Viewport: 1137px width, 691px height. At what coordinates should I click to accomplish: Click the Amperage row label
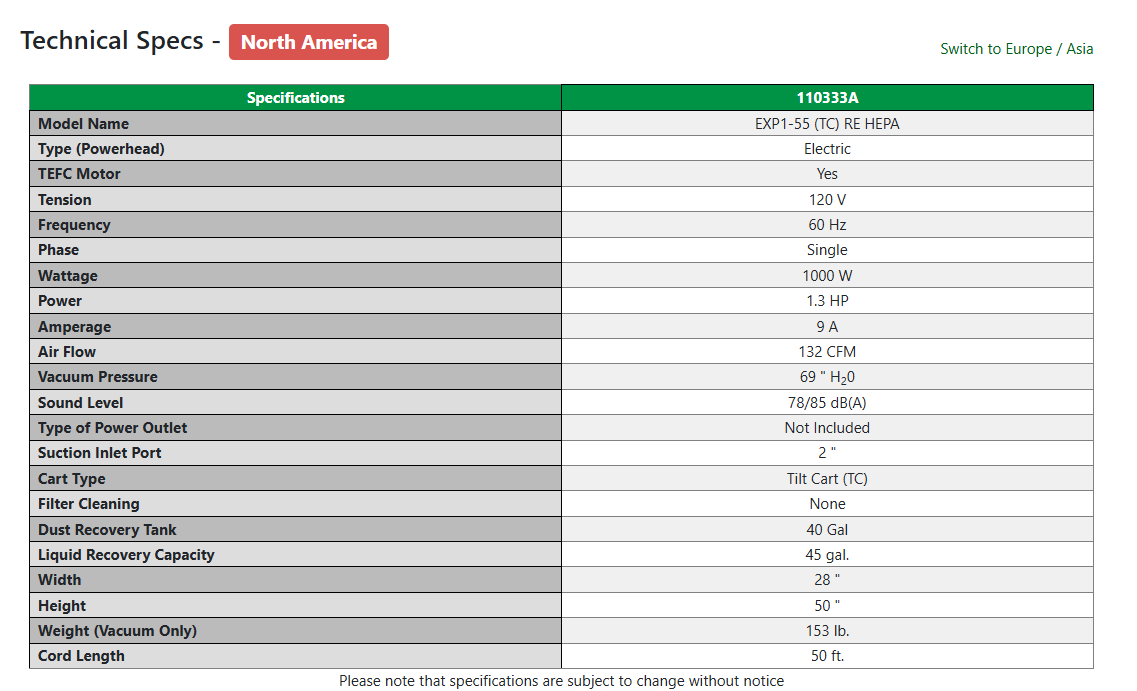pyautogui.click(x=75, y=326)
